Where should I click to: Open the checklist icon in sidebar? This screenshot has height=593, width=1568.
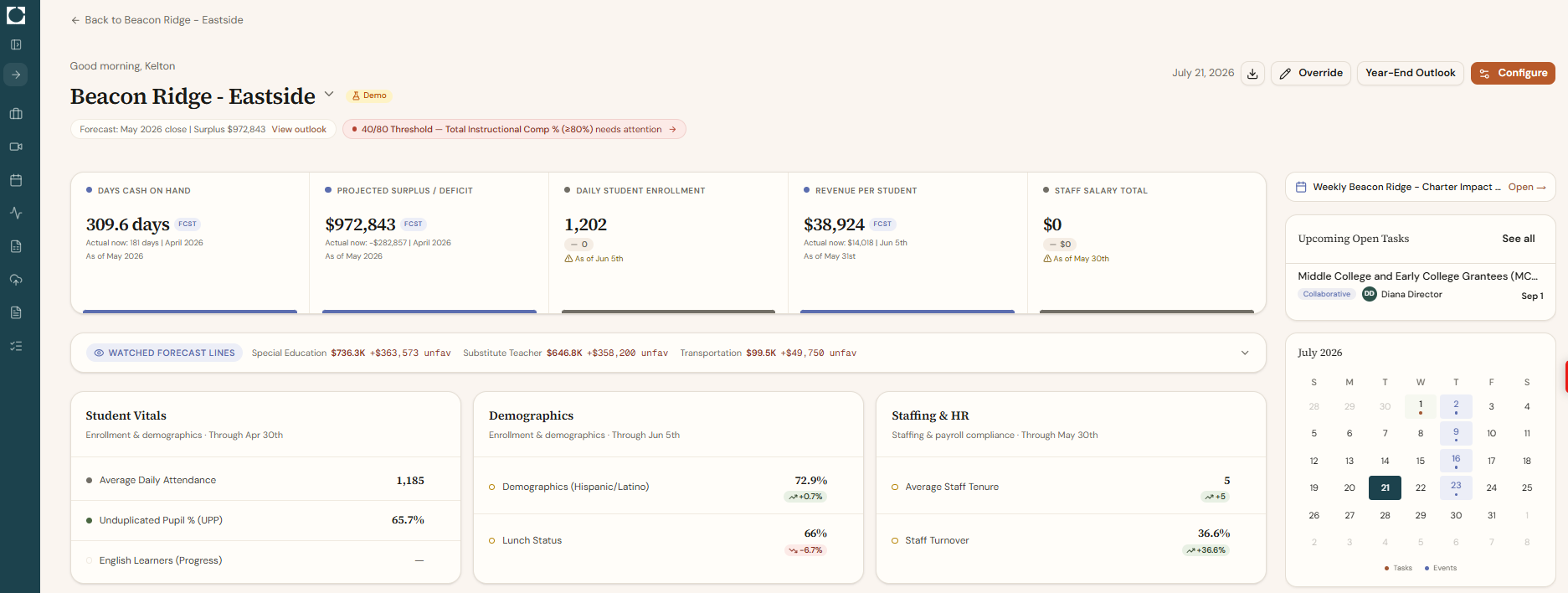(16, 346)
